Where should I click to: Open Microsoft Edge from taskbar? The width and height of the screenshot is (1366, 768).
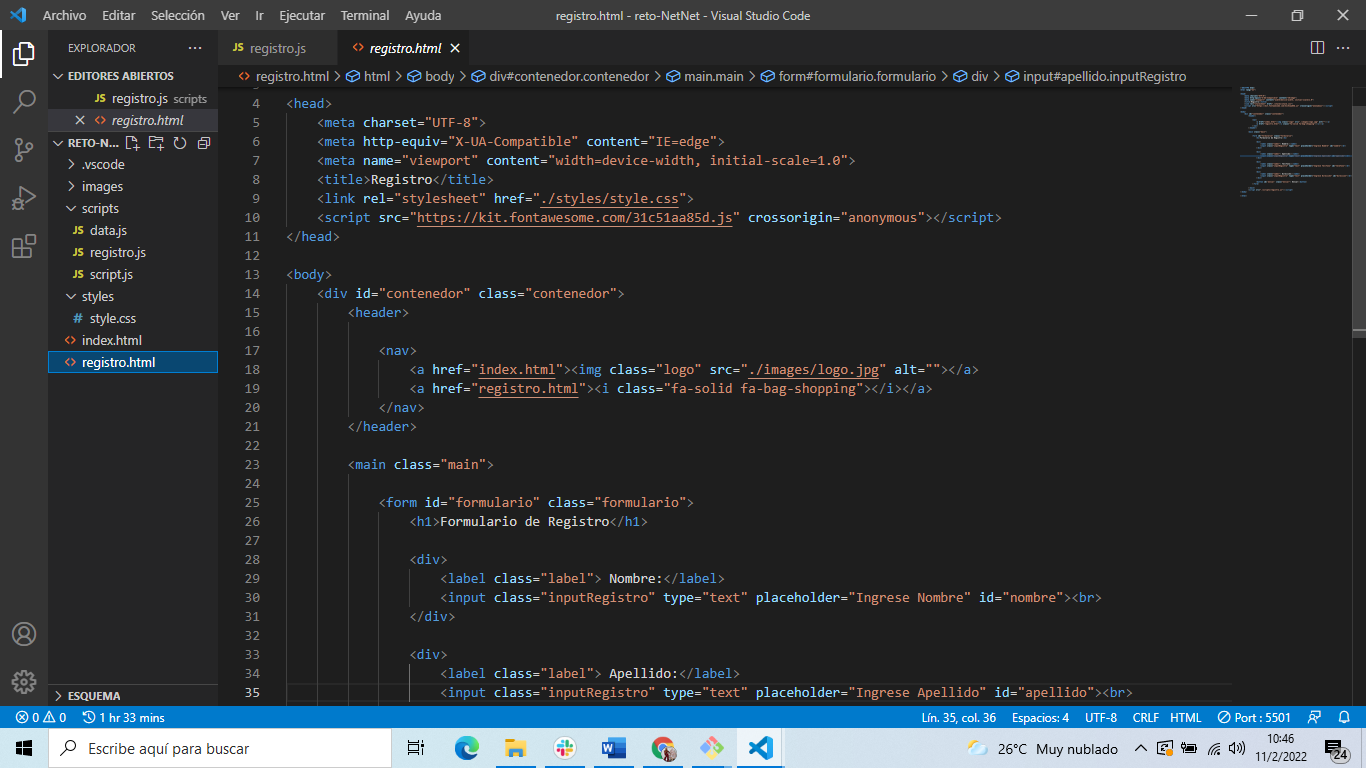point(467,748)
